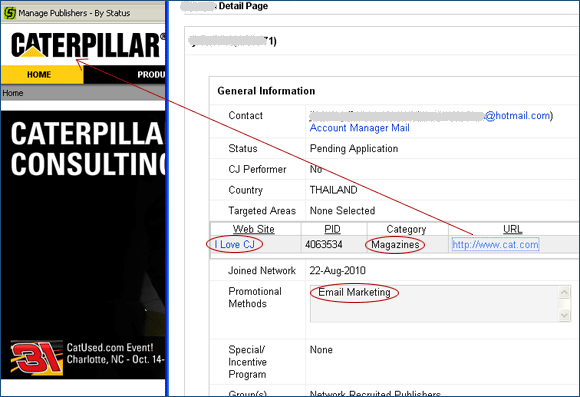Click the CatUsed.com Event banner text
This screenshot has width=580, height=397.
pos(116,353)
